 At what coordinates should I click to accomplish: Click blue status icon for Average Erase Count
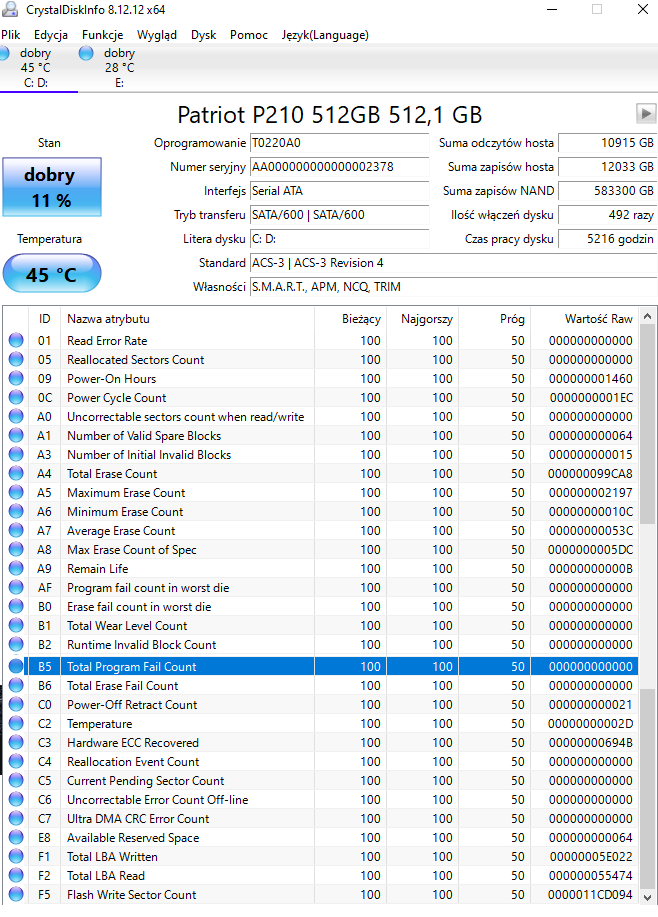[16, 530]
